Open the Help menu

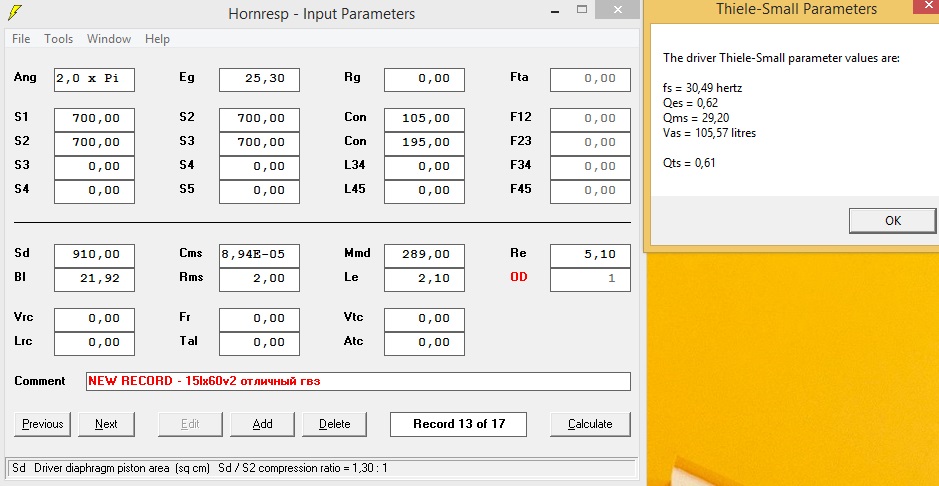[157, 39]
